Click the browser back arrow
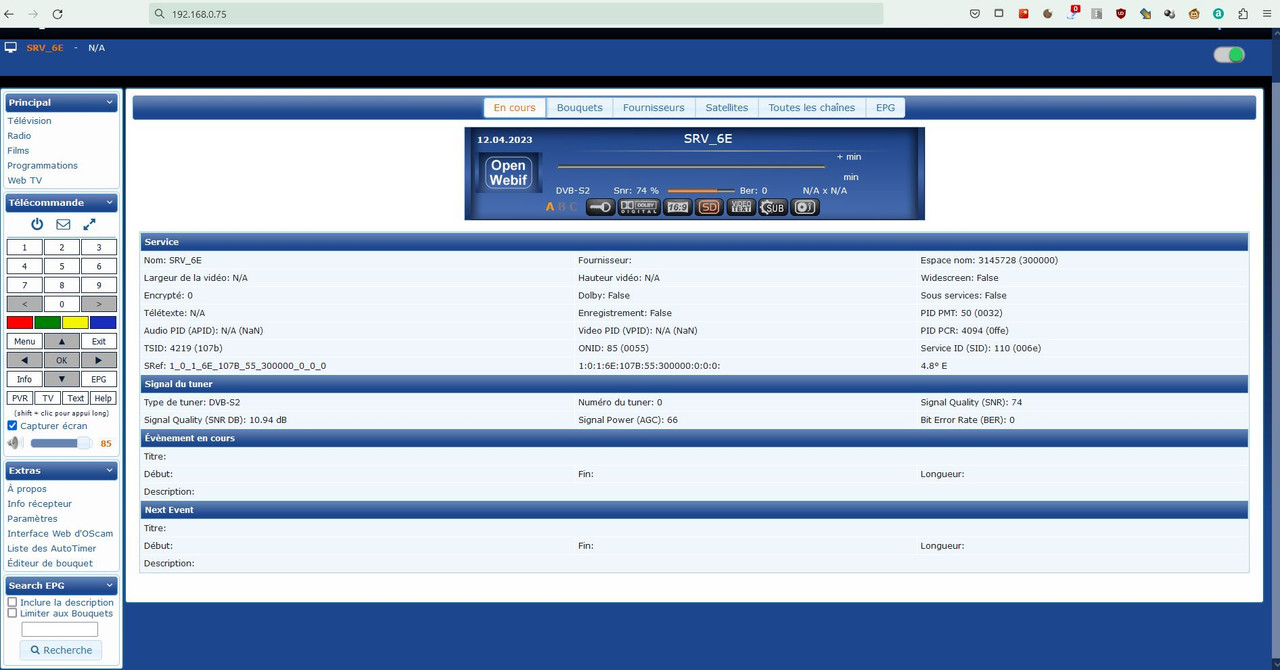The image size is (1280, 670). [x=10, y=14]
